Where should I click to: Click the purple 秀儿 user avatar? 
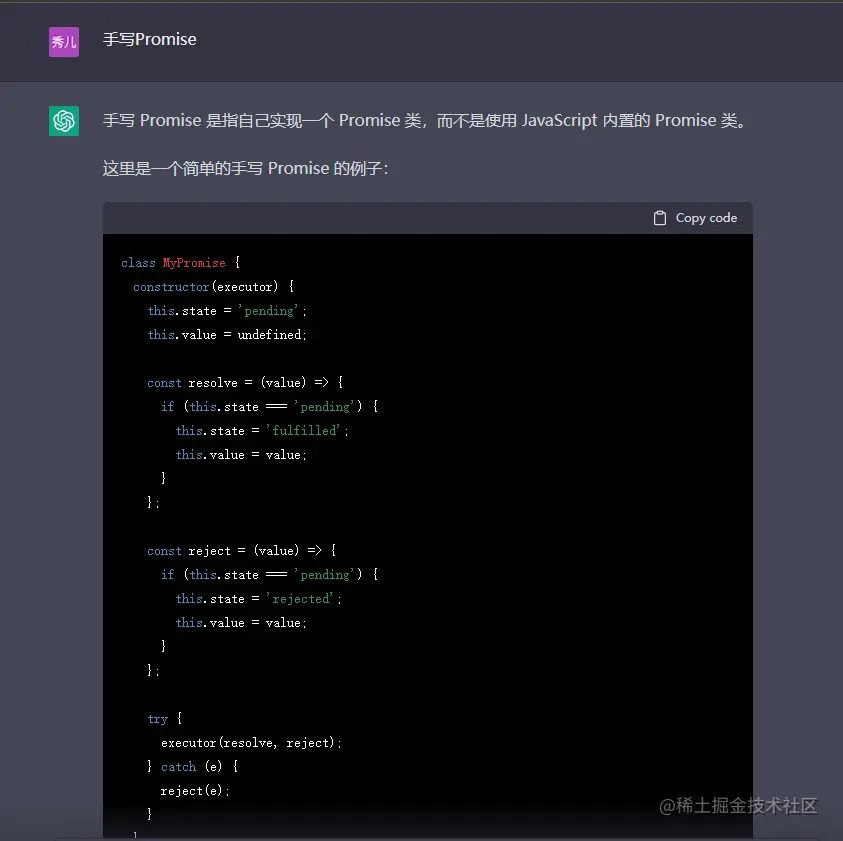[x=64, y=42]
